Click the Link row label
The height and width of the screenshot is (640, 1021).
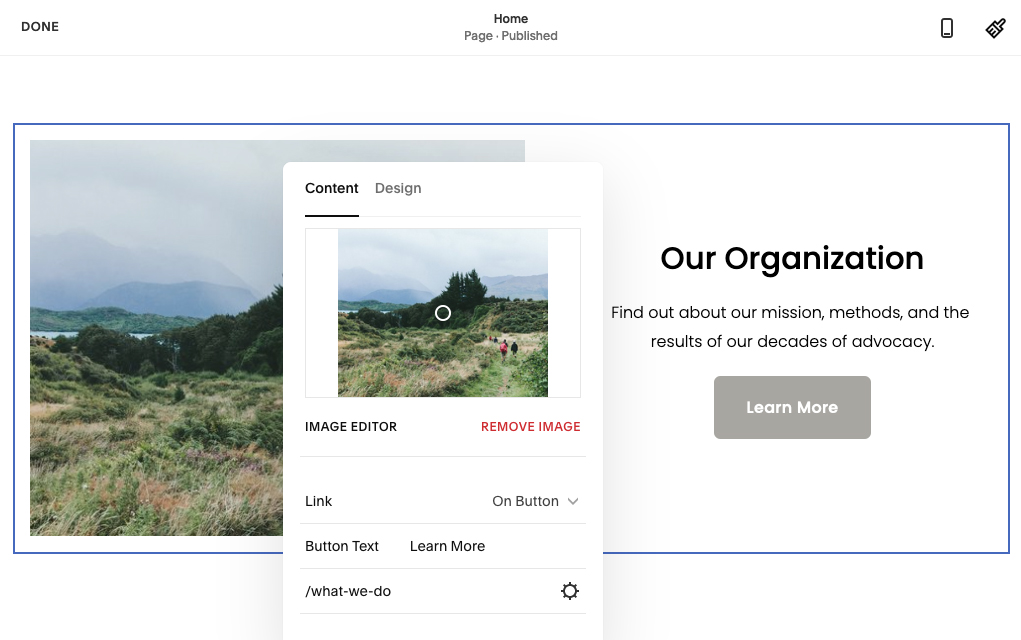[318, 501]
